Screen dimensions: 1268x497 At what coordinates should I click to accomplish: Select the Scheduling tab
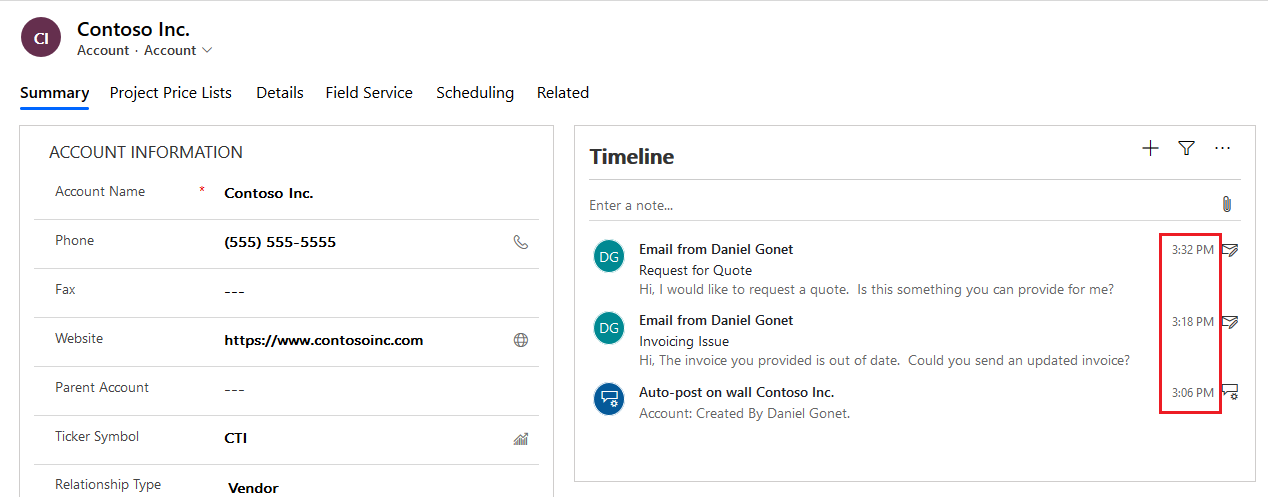pos(475,92)
